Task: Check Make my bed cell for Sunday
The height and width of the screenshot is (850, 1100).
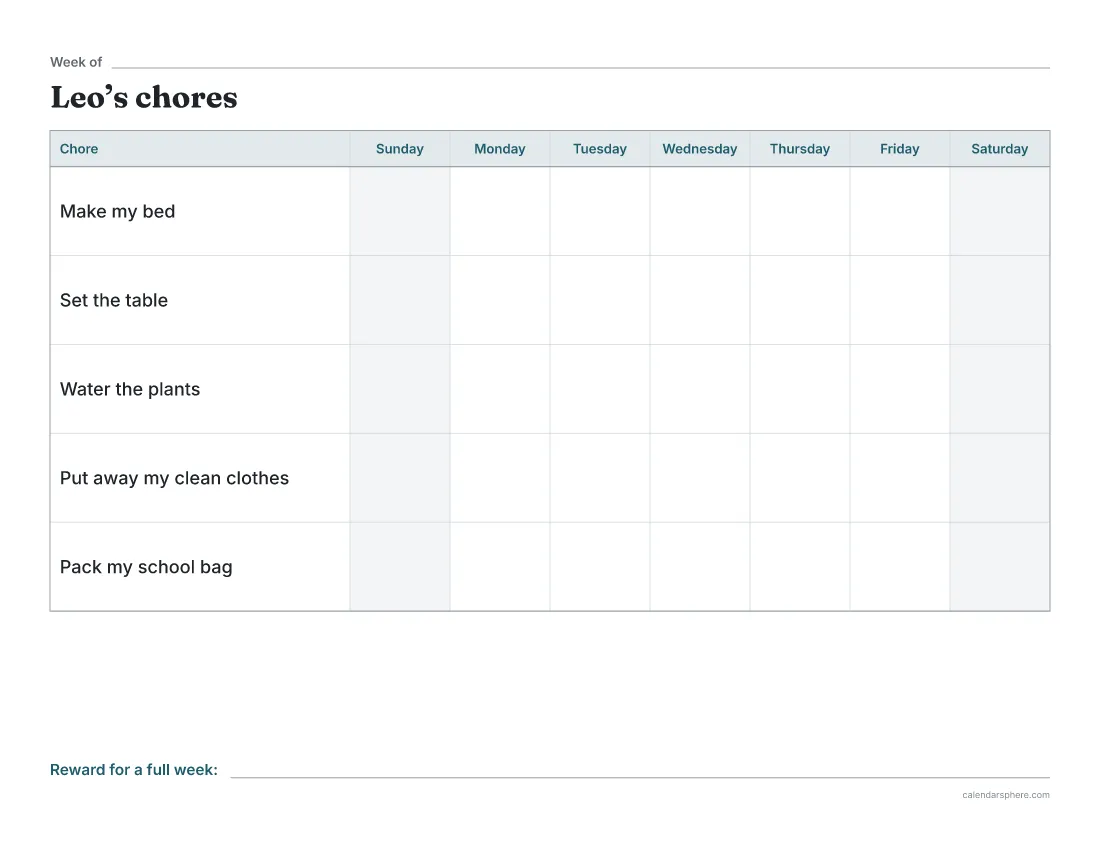Action: [x=400, y=211]
